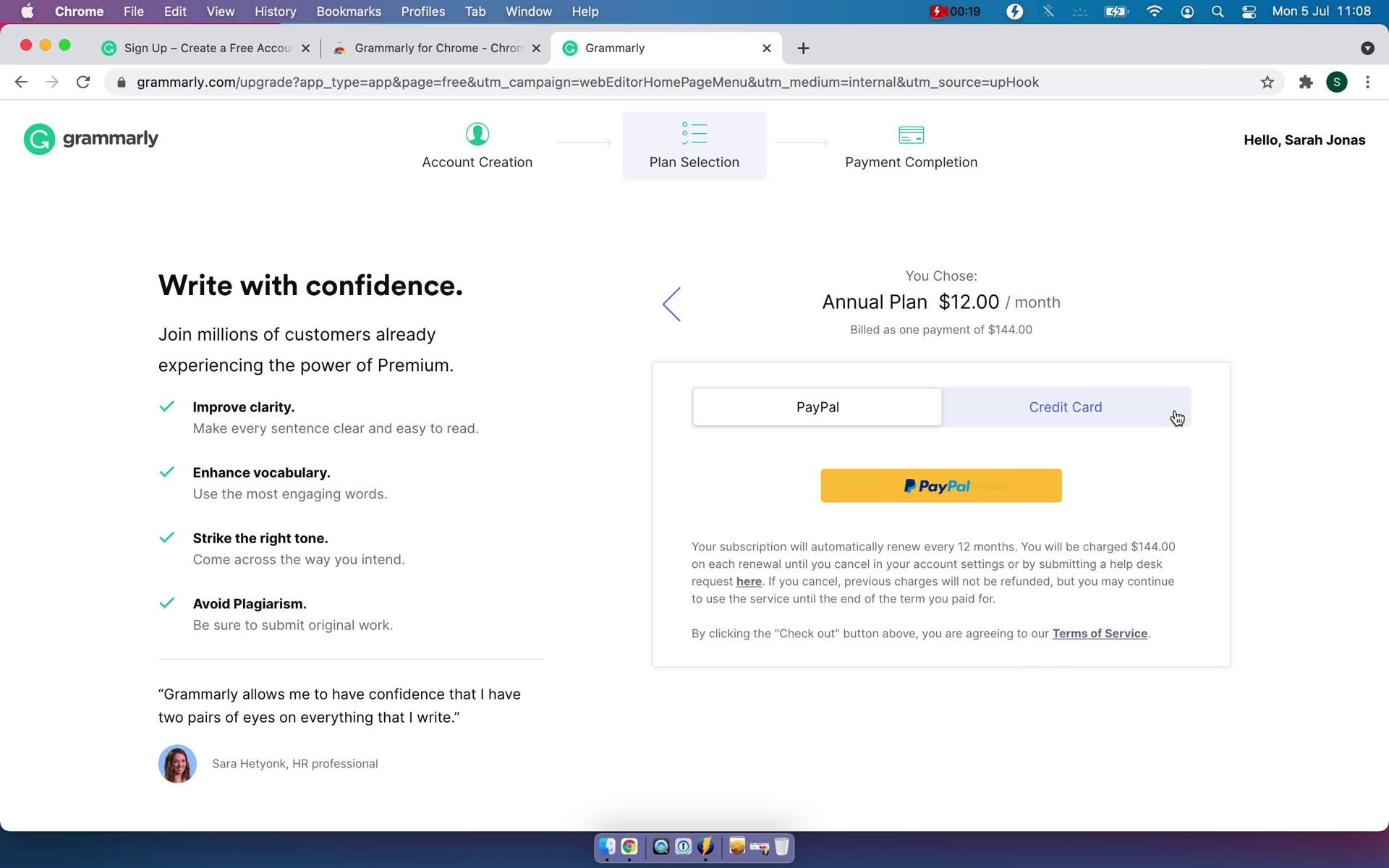Click the address bar URL
Image resolution: width=1389 pixels, height=868 pixels.
587,82
